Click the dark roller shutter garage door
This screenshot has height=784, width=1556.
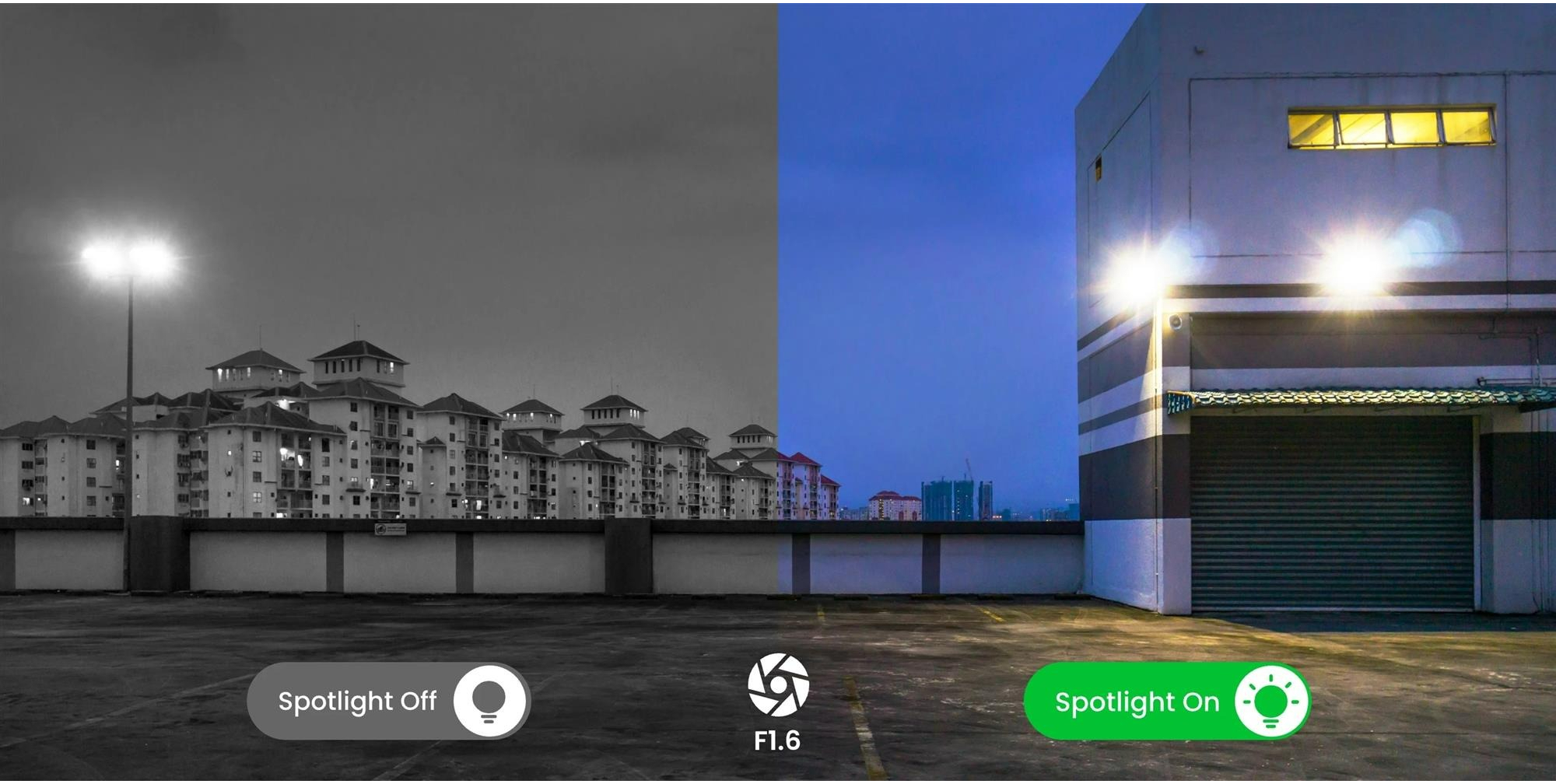[1332, 513]
